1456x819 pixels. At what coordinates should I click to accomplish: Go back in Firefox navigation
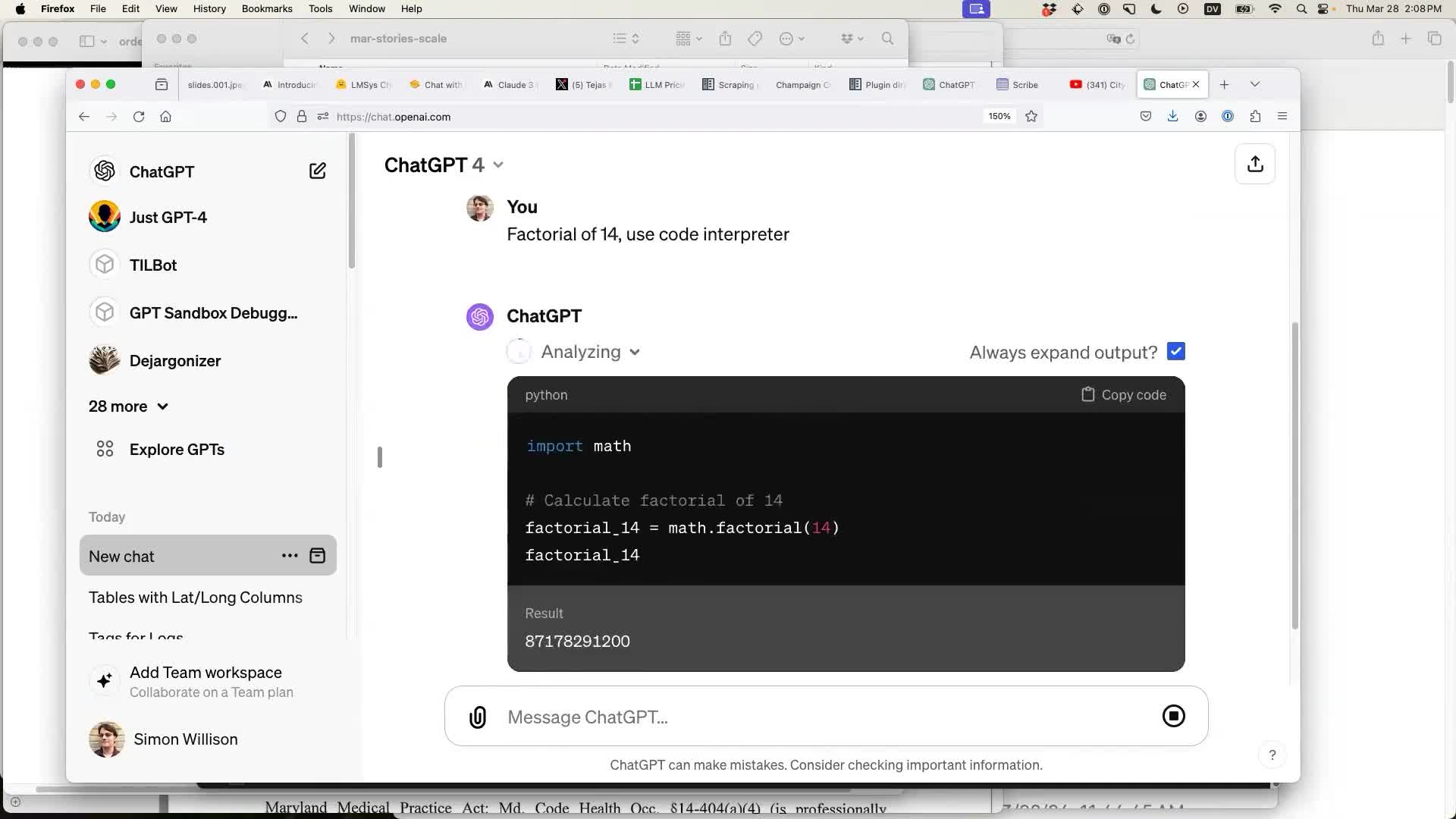point(84,117)
